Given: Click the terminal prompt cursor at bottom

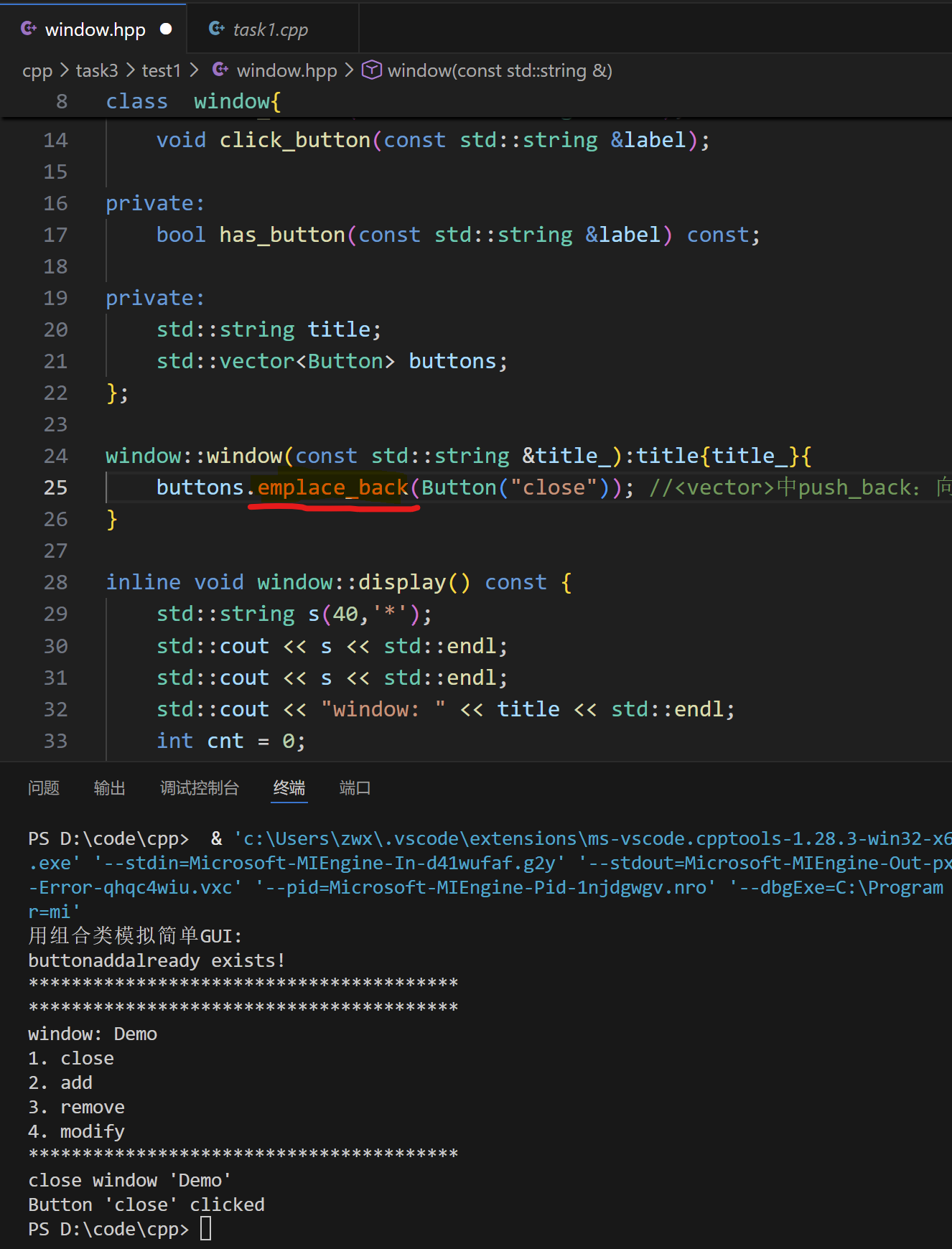Looking at the screenshot, I should 206,1229.
